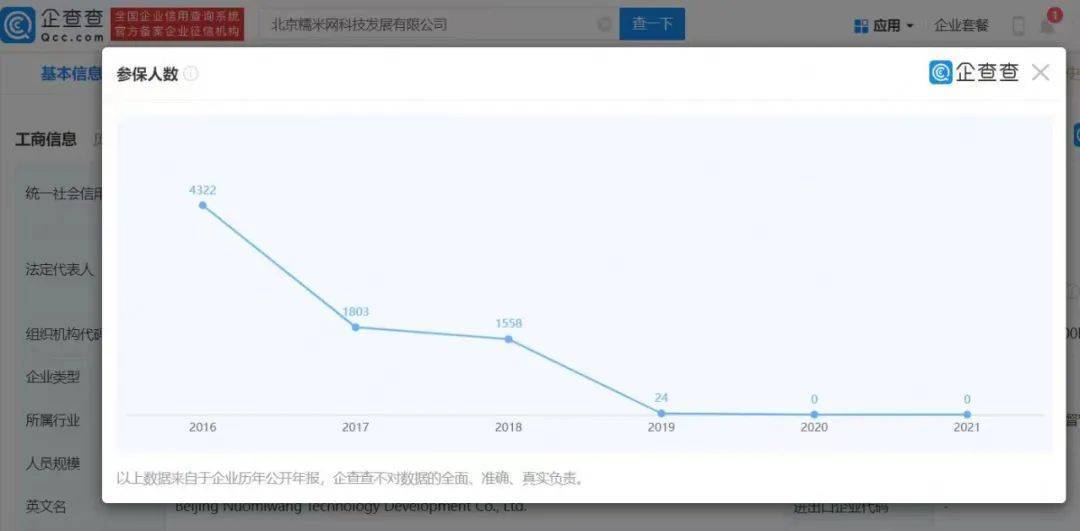This screenshot has width=1080, height=531.
Task: Click the 查一下 search button
Action: pyautogui.click(x=652, y=24)
